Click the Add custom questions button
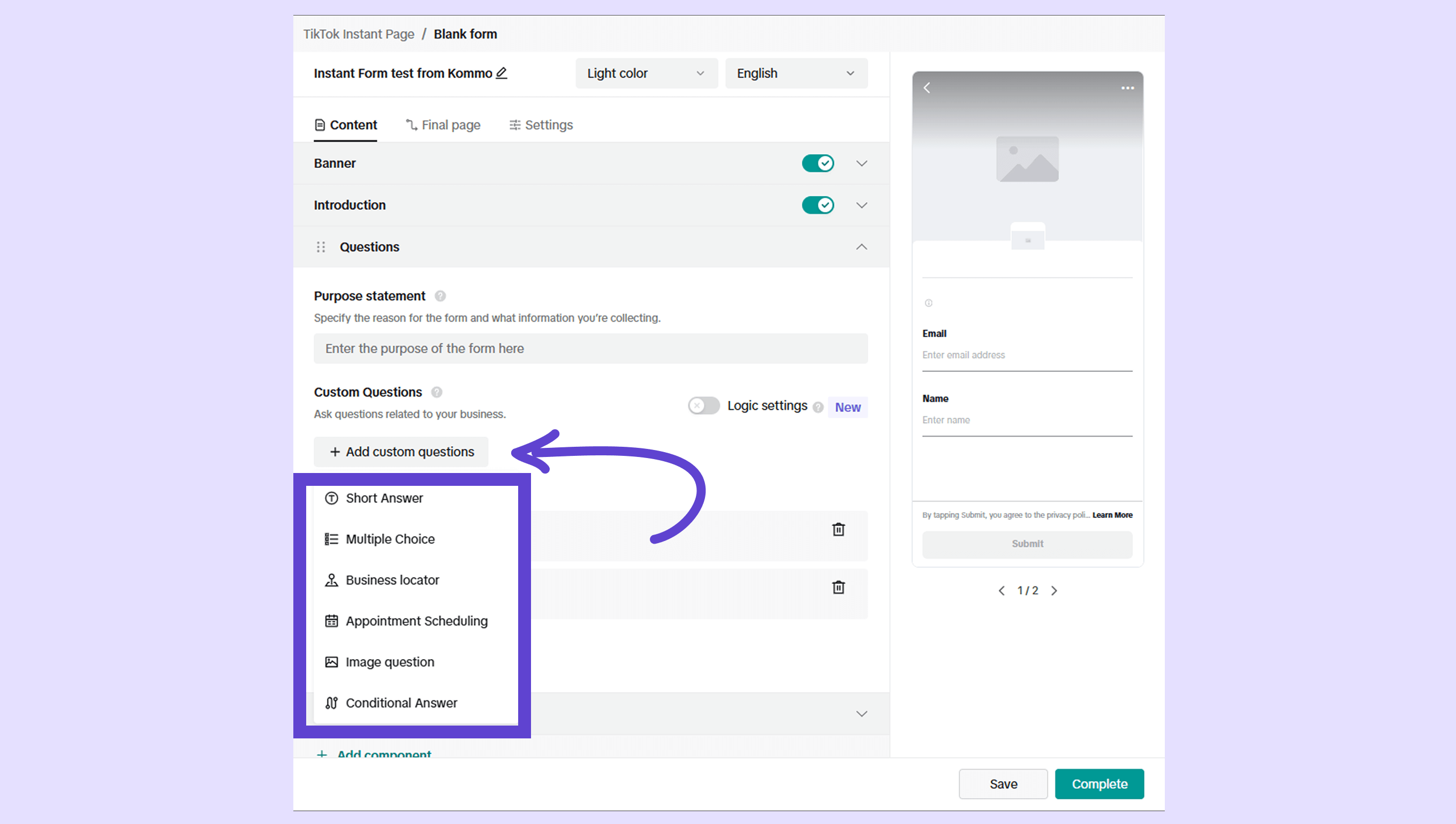Image resolution: width=1456 pixels, height=824 pixels. pos(401,452)
